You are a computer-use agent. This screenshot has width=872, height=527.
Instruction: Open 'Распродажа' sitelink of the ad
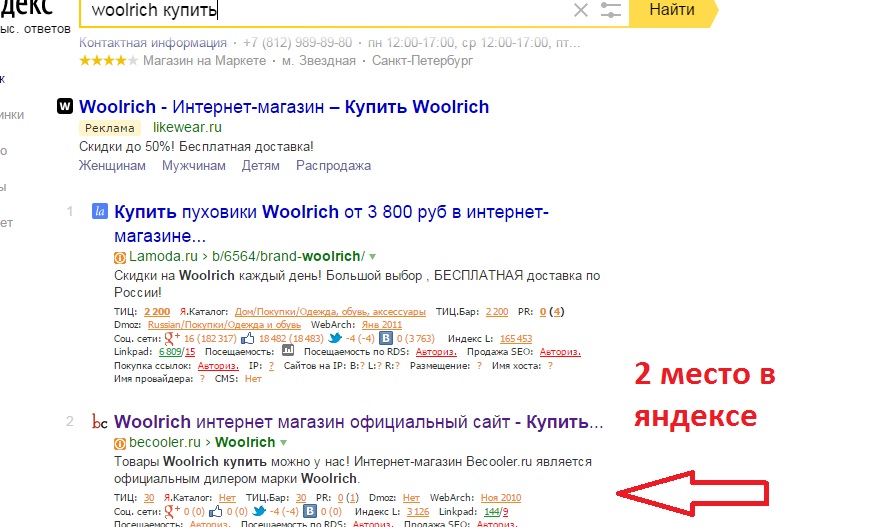pos(333,166)
